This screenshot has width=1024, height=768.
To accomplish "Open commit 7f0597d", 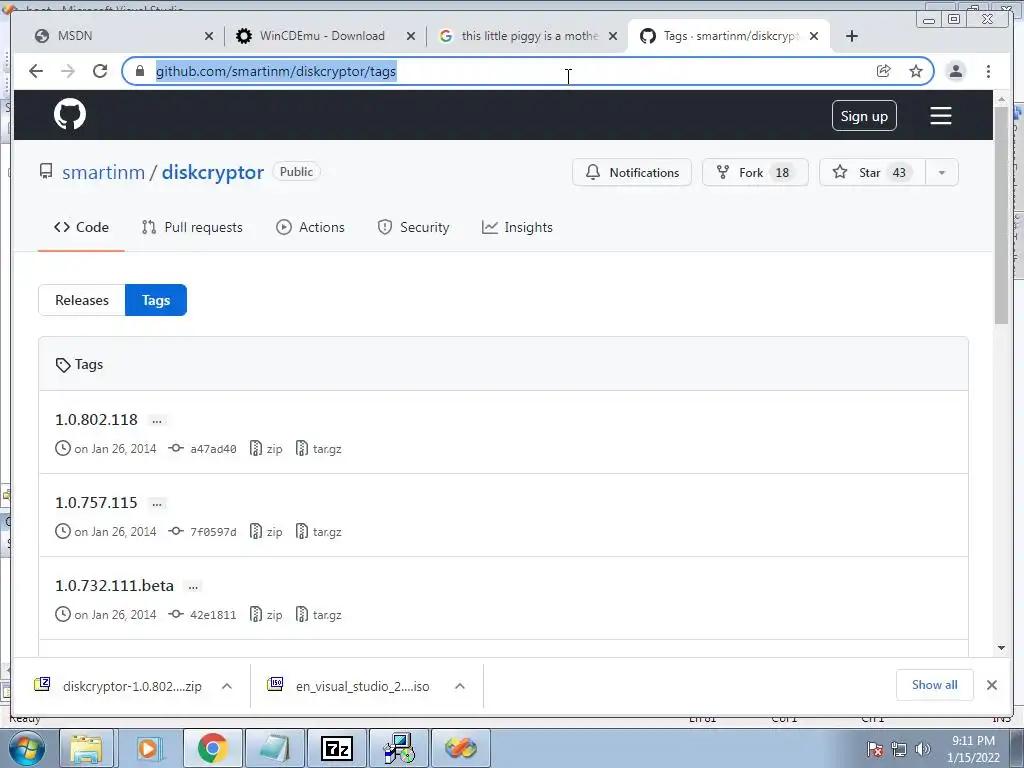I will pyautogui.click(x=213, y=532).
